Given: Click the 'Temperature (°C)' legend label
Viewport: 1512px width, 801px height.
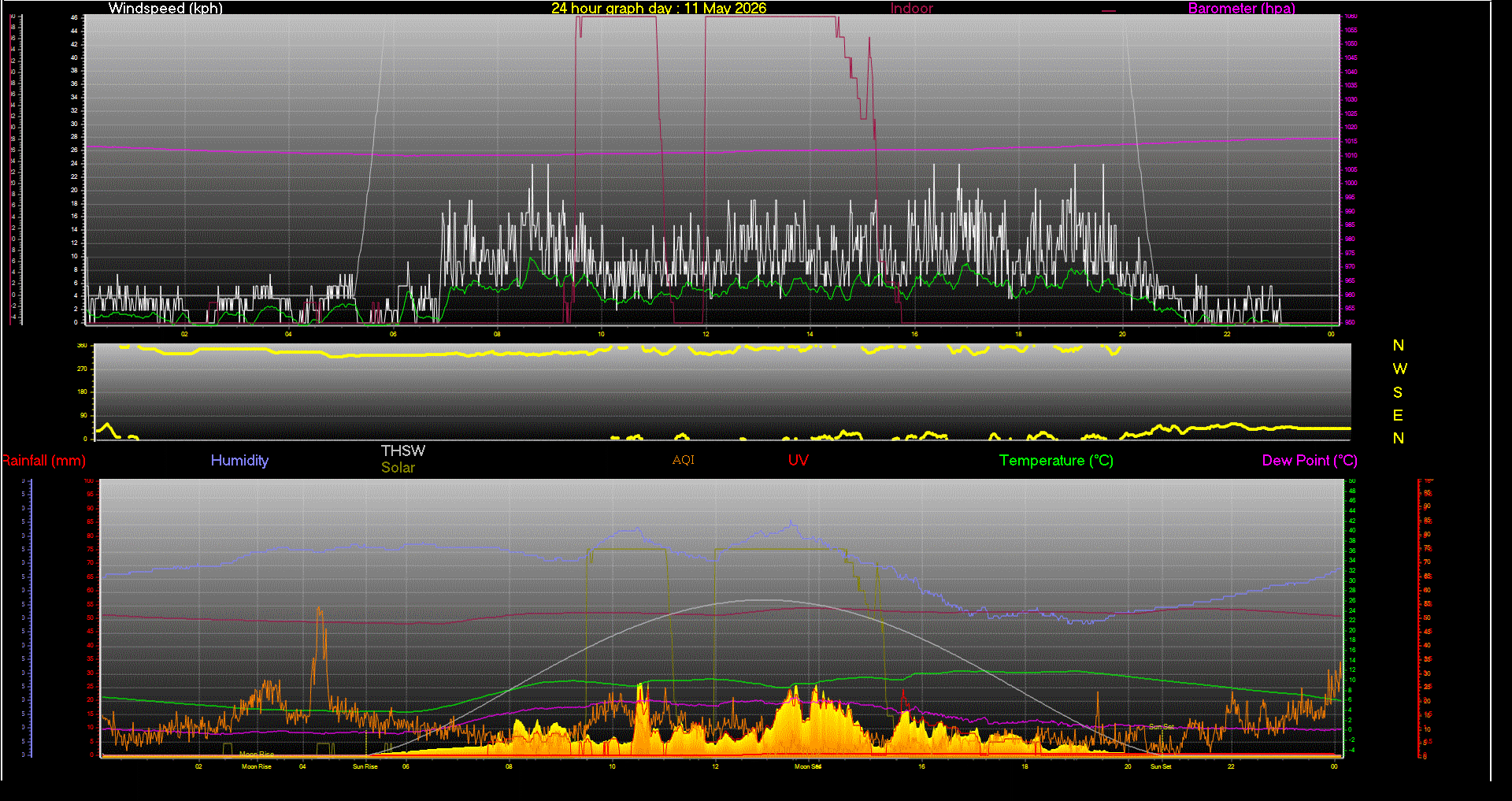Looking at the screenshot, I should (1056, 461).
